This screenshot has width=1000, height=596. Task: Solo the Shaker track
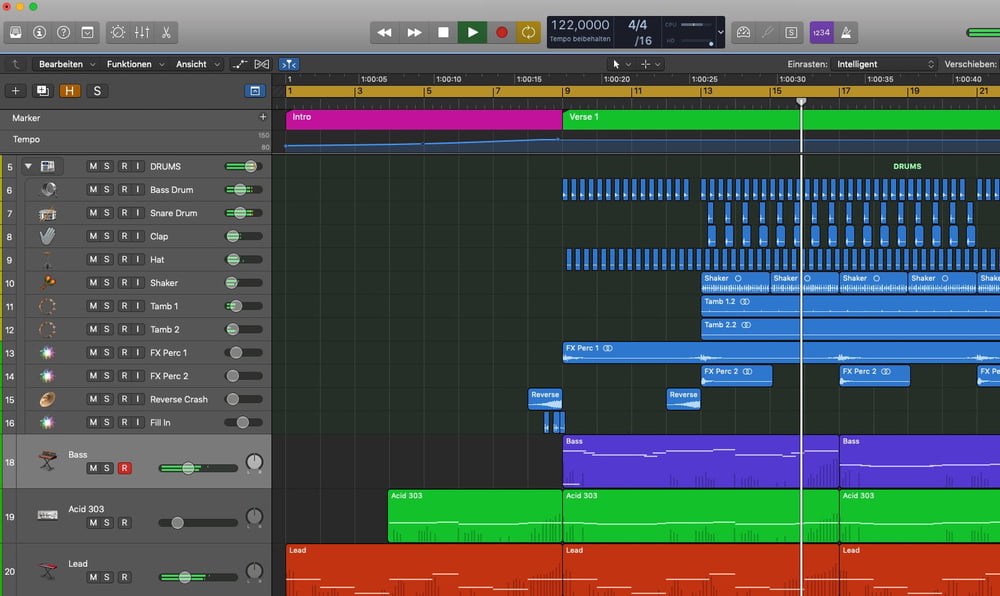pyautogui.click(x=107, y=283)
